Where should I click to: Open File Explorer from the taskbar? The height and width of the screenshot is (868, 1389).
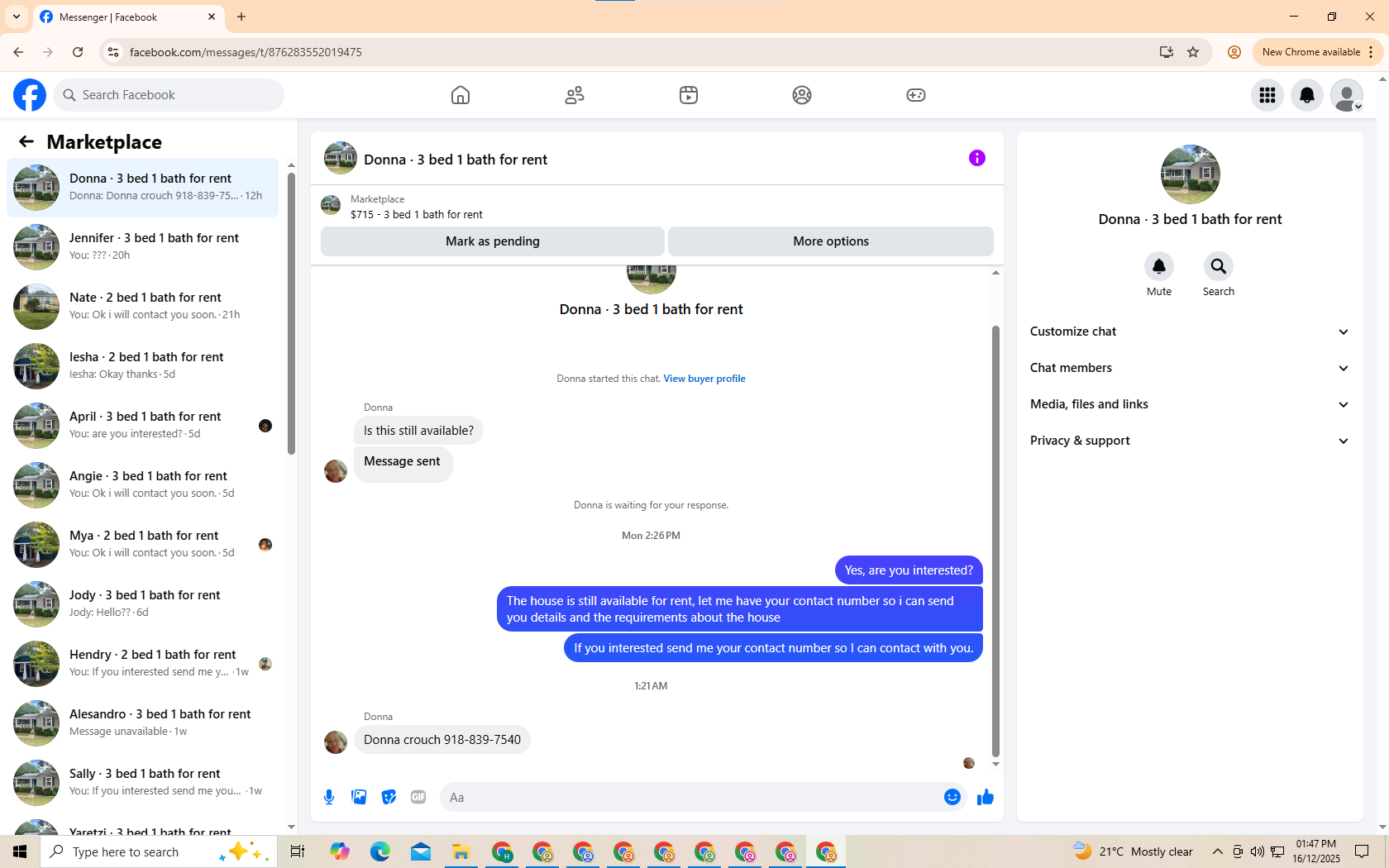click(x=461, y=851)
